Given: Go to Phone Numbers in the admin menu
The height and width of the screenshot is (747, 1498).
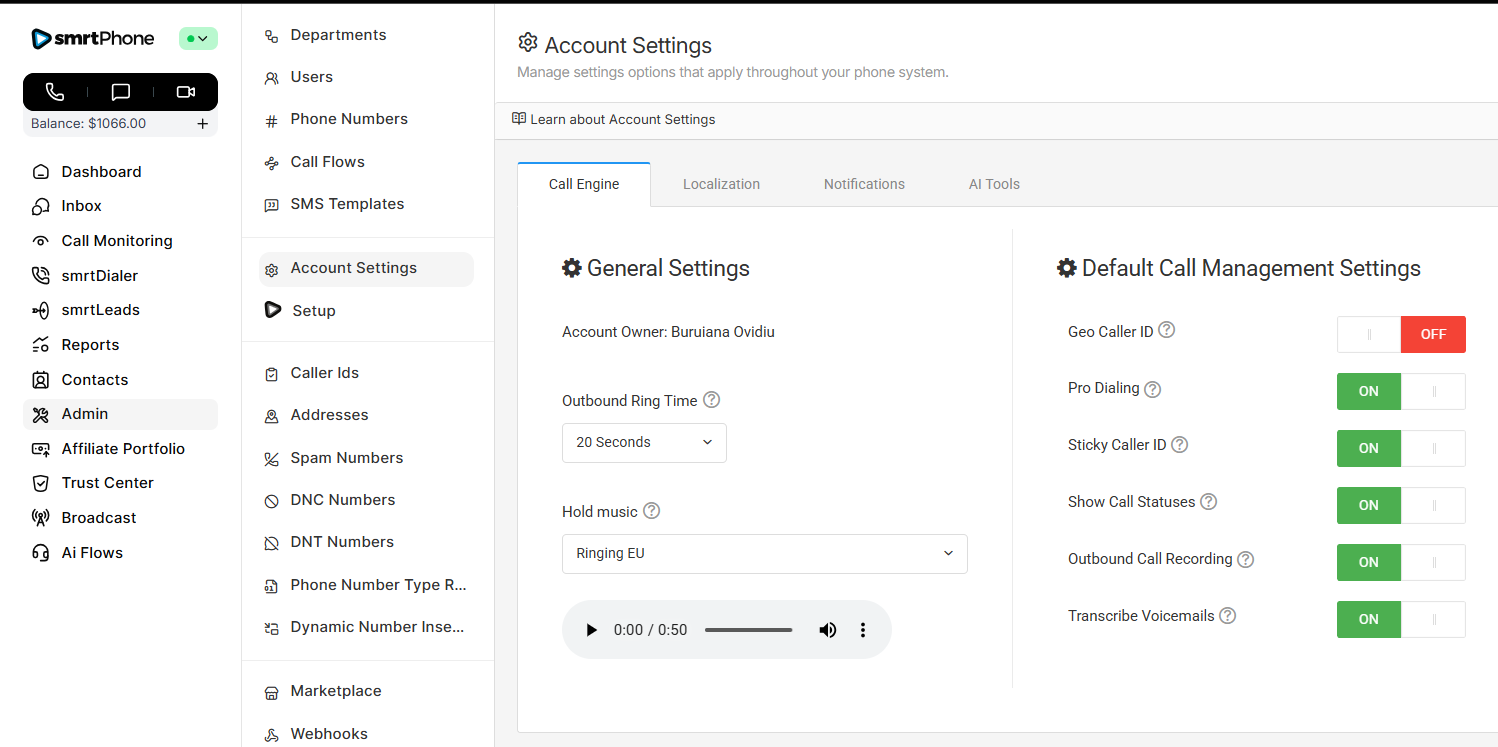Looking at the screenshot, I should [349, 119].
